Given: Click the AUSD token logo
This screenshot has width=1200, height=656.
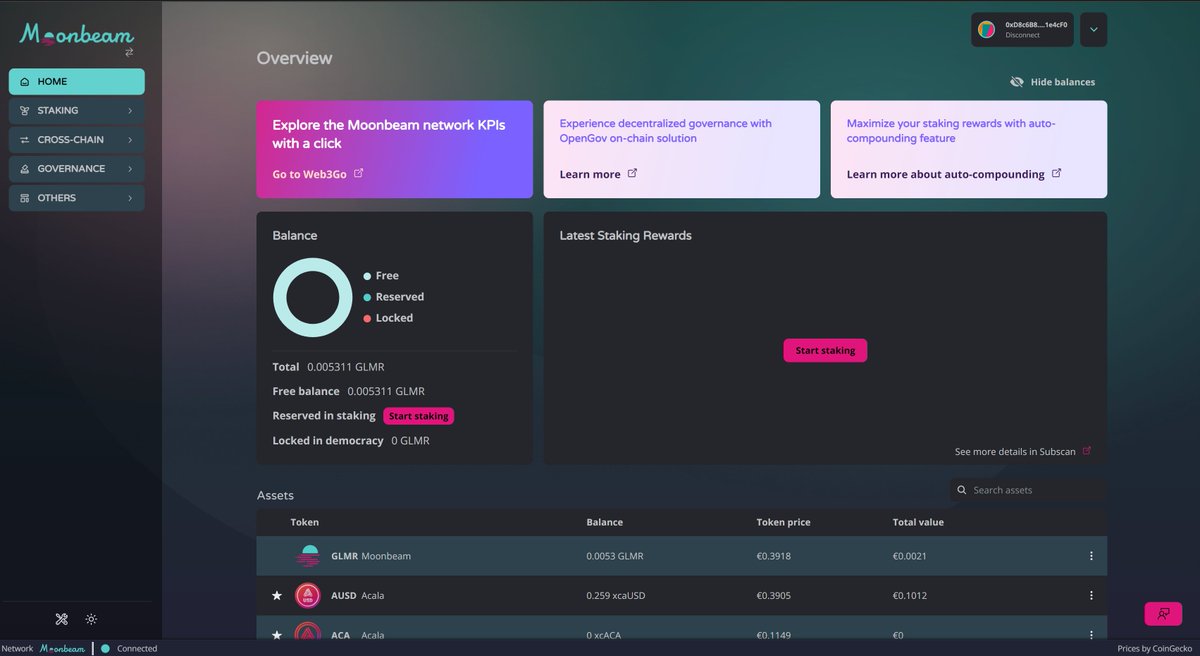Looking at the screenshot, I should pyautogui.click(x=308, y=595).
